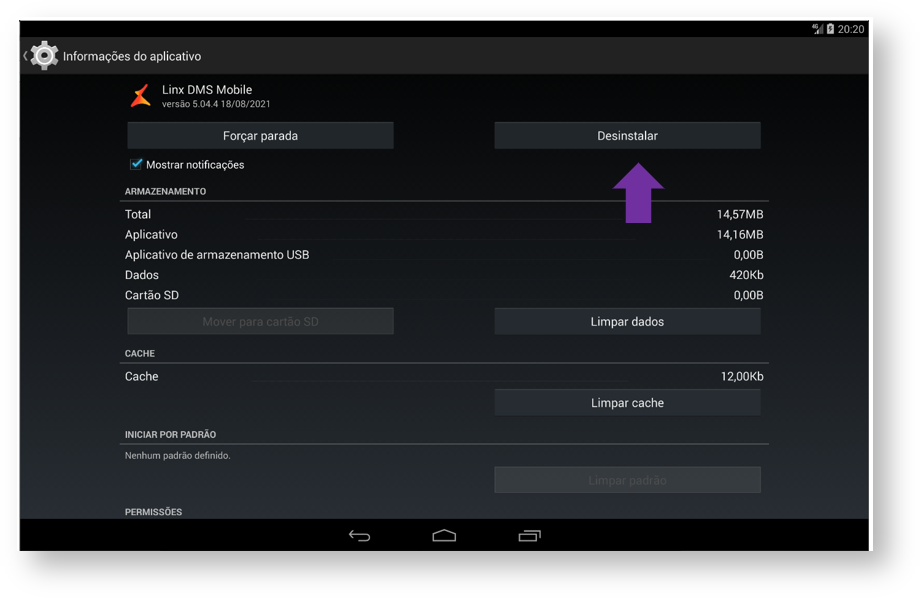Tap the versão 5.04.4 18/08/2021 text
Screen dimensions: 921x599
tap(216, 104)
